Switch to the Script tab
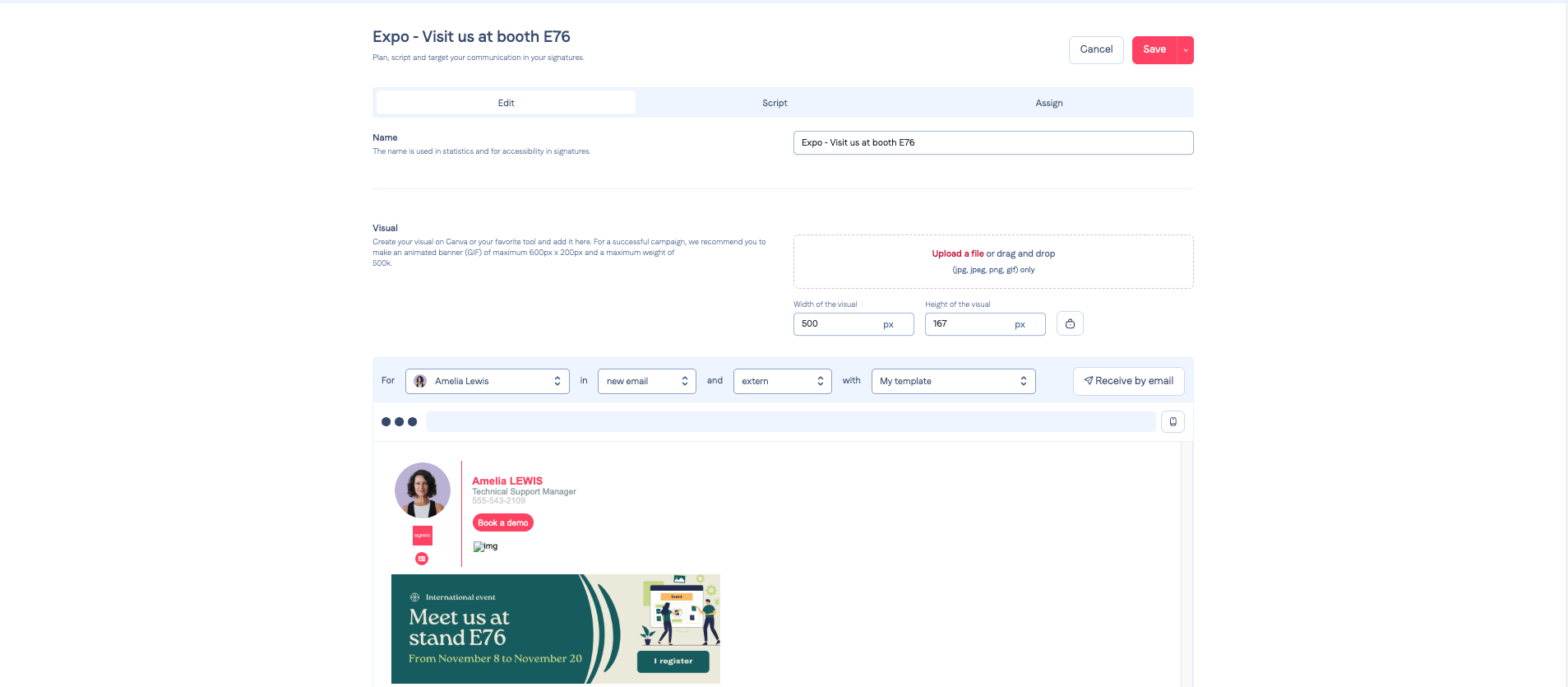The width and height of the screenshot is (1568, 687). 775,103
